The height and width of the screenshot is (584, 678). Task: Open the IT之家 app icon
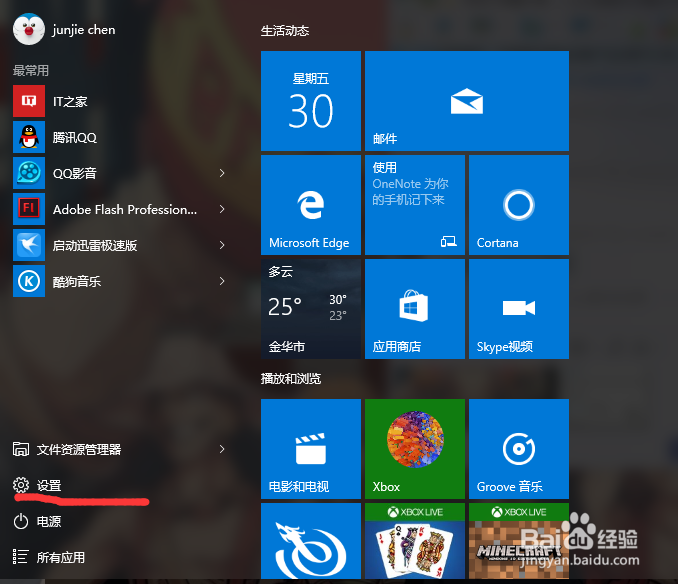(29, 101)
